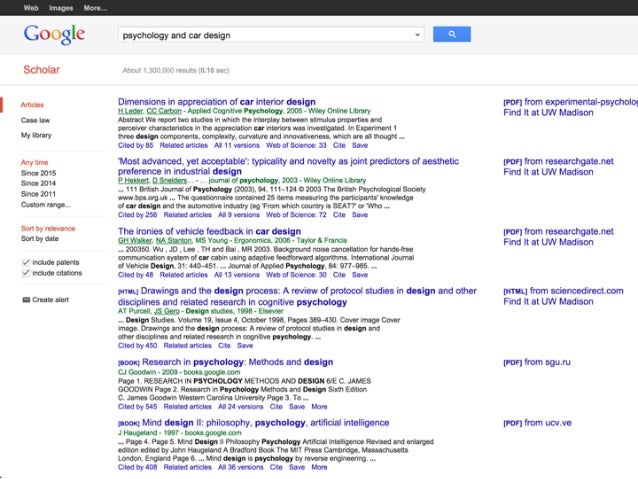Screen dimensions: 638x479
Task: Open author GH Walker's profile link
Action: [135, 241]
